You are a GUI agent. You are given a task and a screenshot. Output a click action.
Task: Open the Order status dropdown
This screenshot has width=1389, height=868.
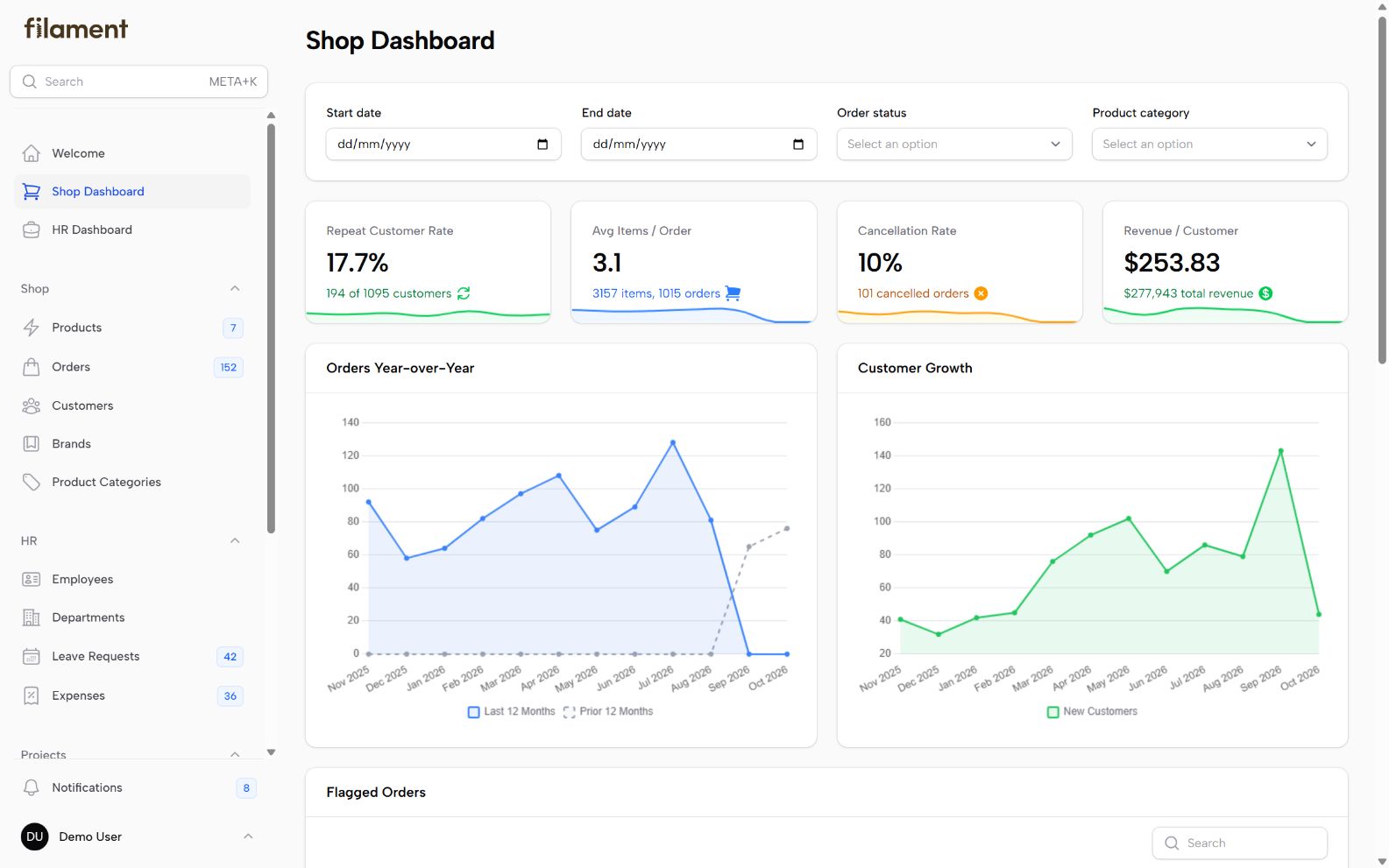pos(954,145)
